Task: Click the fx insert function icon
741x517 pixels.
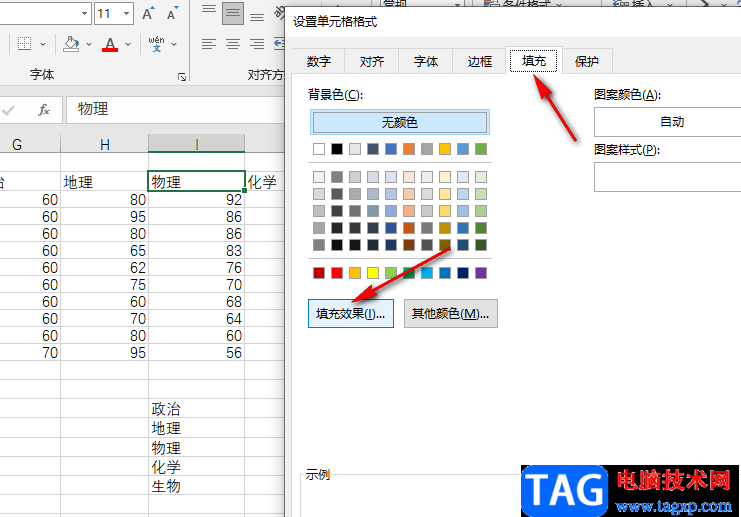Action: point(44,110)
